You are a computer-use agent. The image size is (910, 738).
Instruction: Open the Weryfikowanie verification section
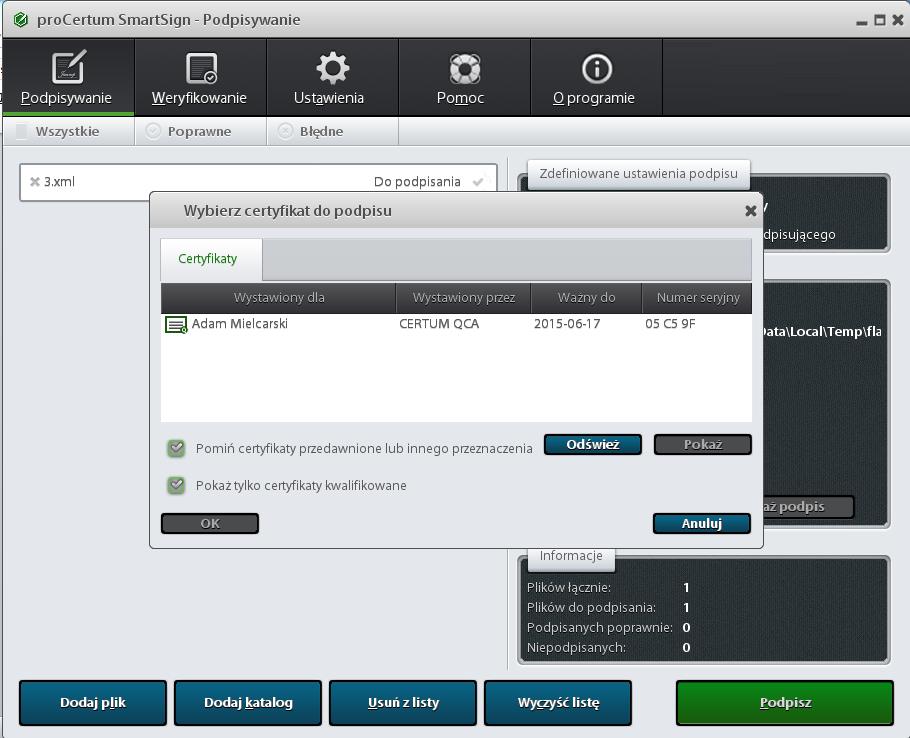point(199,79)
